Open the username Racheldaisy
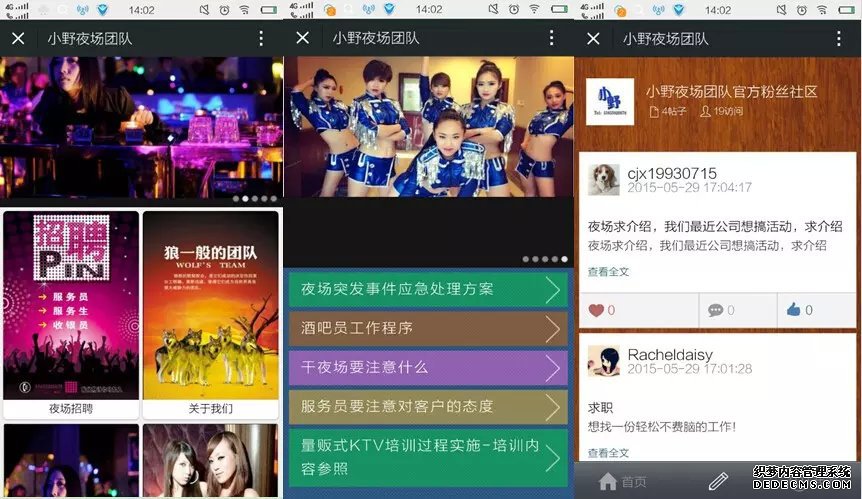862x499 pixels. [x=670, y=355]
